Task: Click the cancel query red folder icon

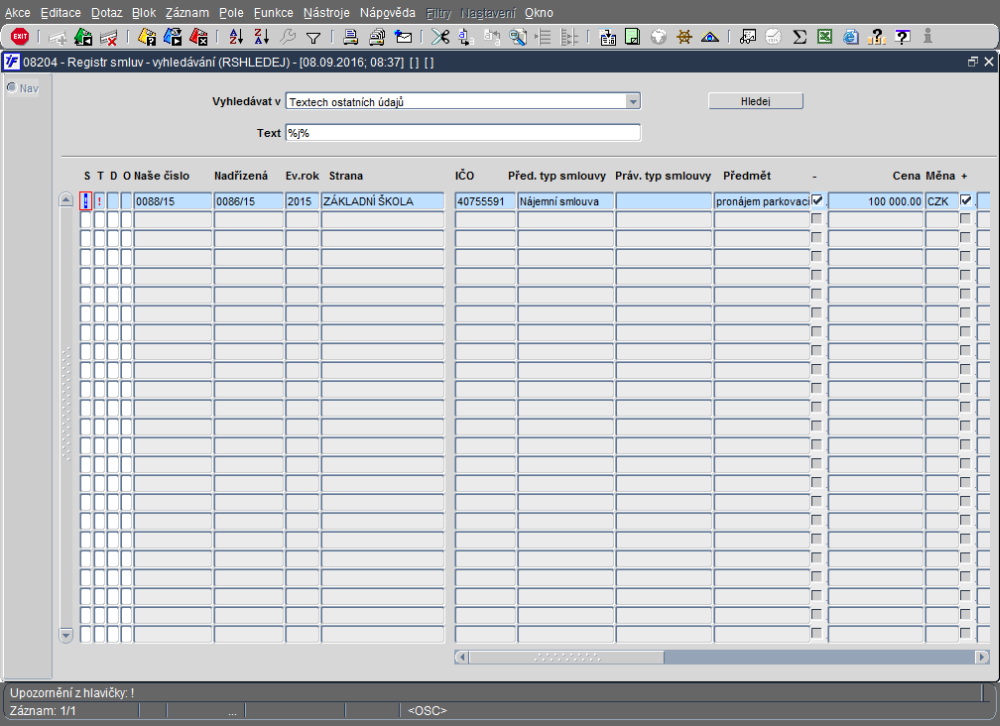Action: [198, 37]
